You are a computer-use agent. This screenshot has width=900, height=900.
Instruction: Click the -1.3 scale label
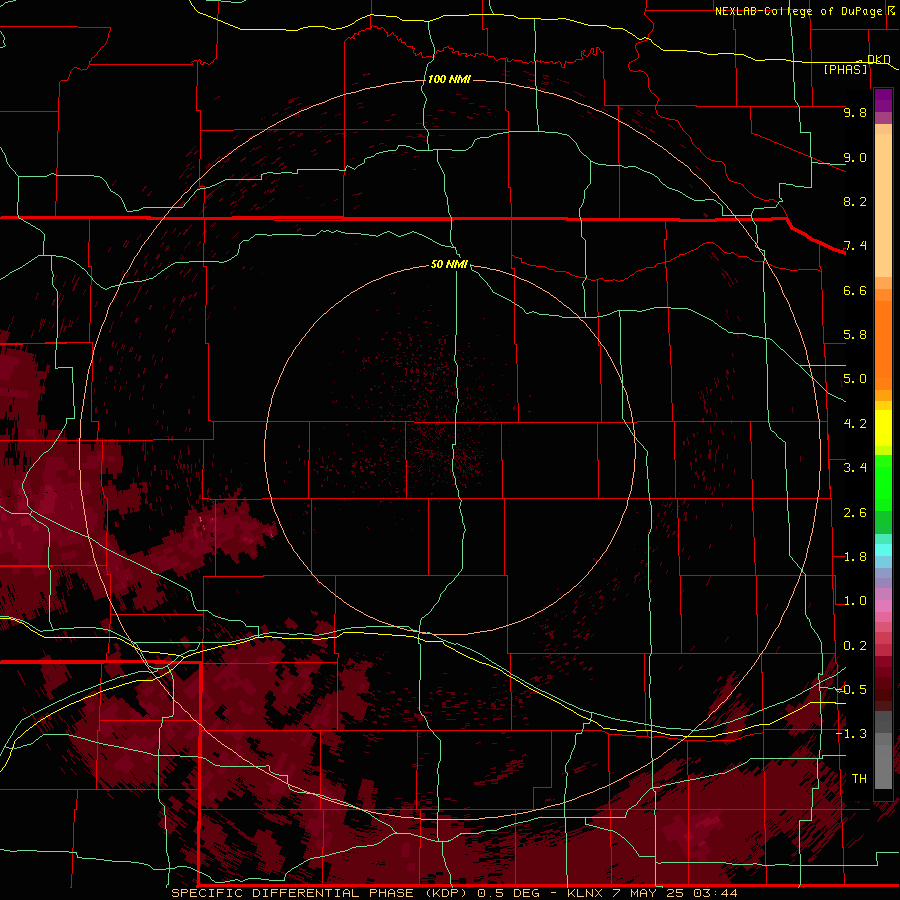coord(851,734)
